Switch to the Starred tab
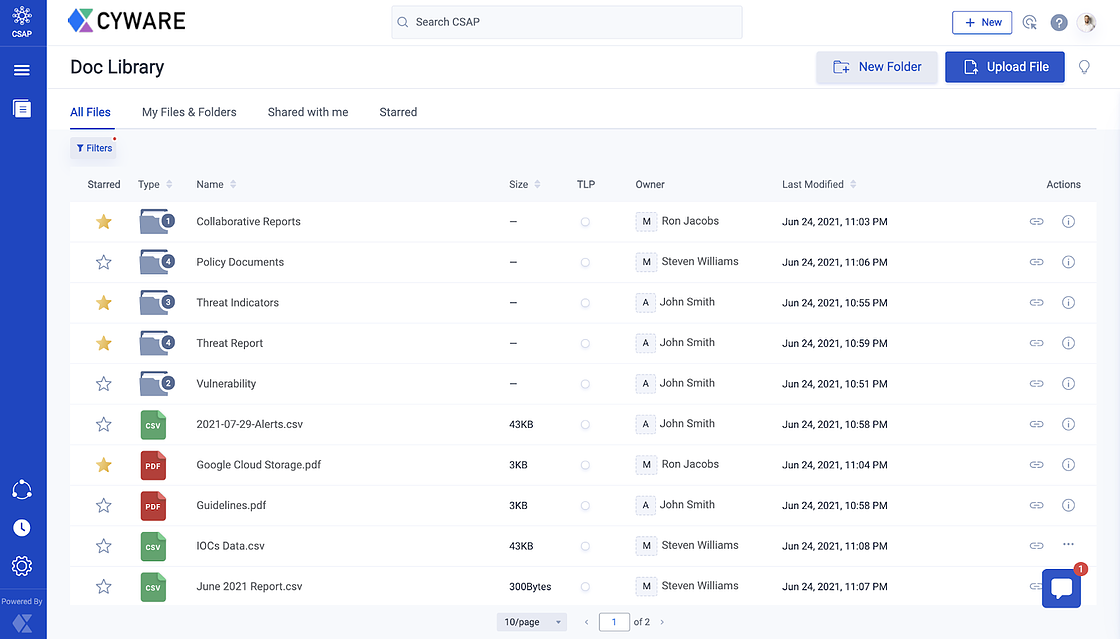This screenshot has height=639, width=1120. 398,112
